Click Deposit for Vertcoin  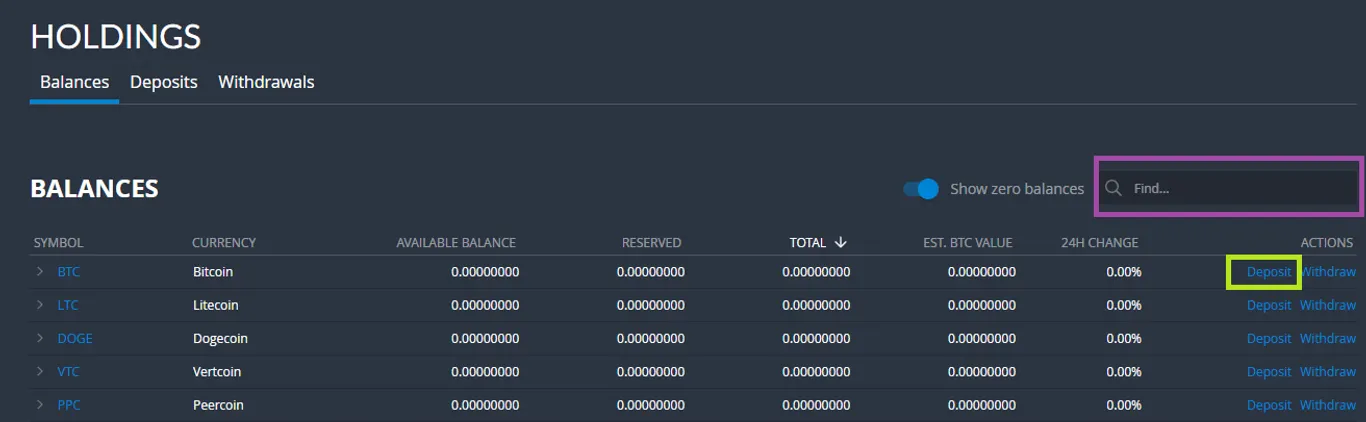coord(1269,371)
